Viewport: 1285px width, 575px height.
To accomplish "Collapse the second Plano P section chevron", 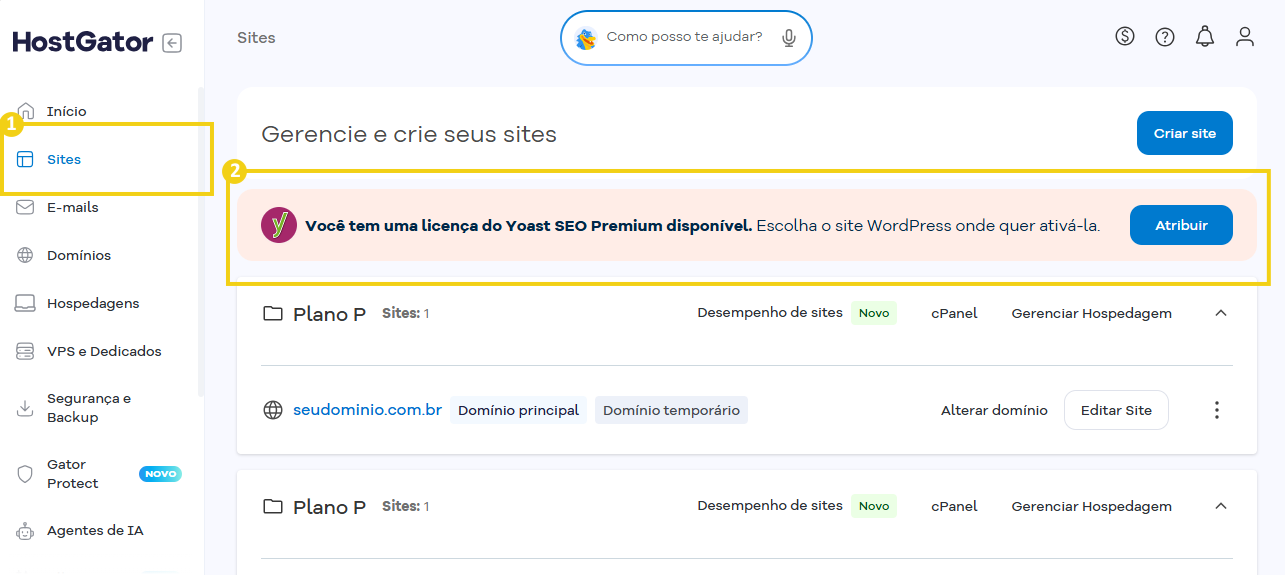I will [x=1220, y=506].
